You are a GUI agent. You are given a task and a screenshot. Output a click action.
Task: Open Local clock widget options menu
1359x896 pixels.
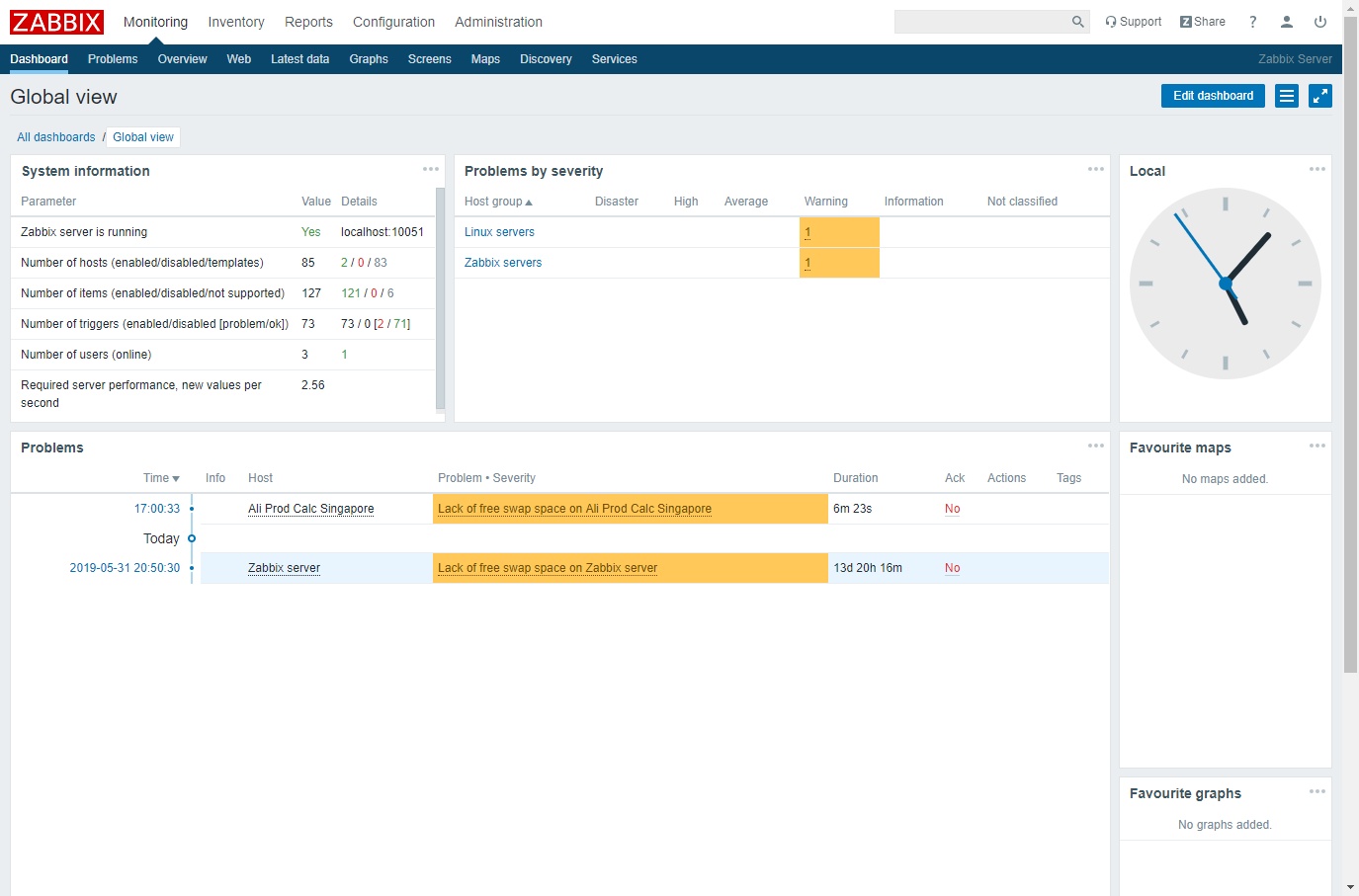pos(1317,169)
